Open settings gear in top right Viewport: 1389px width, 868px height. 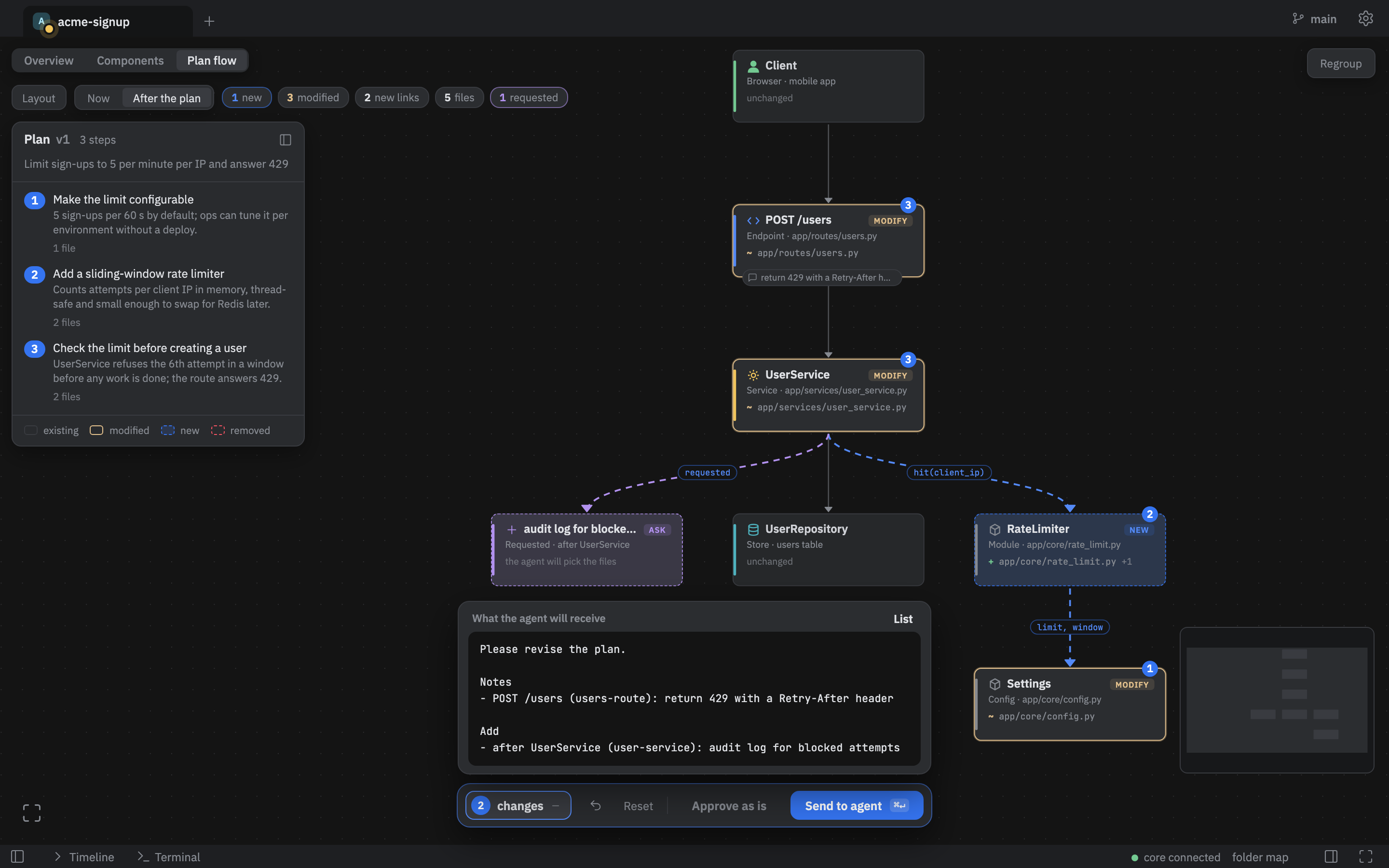pos(1365,18)
